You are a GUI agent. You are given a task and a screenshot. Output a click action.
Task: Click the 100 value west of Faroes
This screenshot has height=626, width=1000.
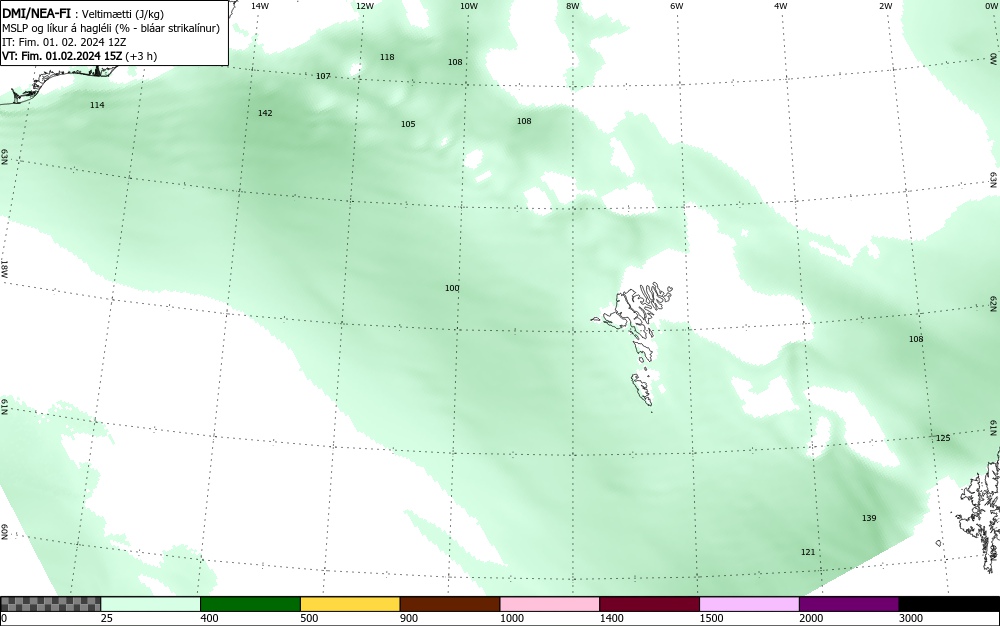coord(452,288)
